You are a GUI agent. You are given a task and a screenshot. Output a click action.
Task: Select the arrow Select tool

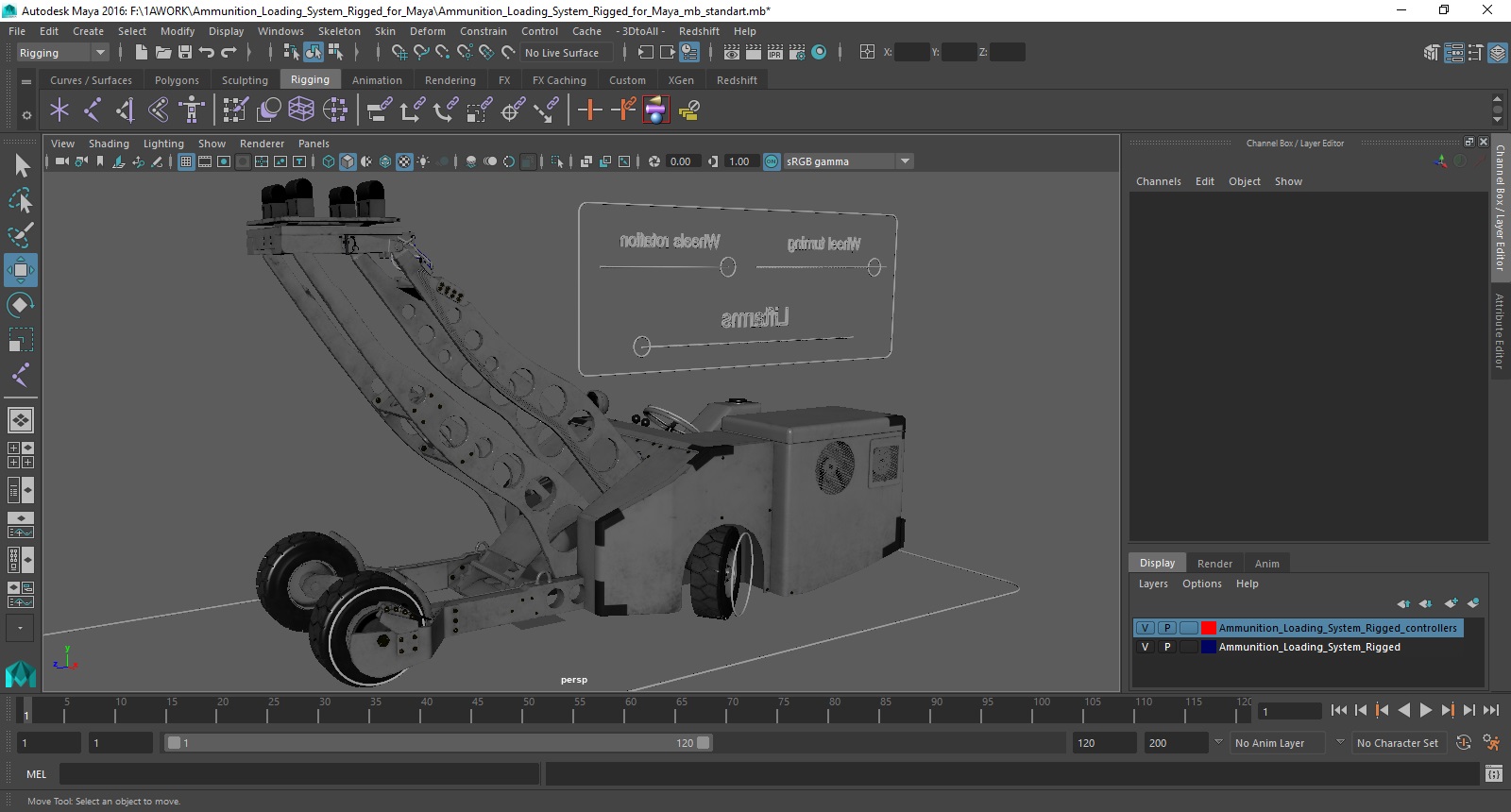click(21, 165)
